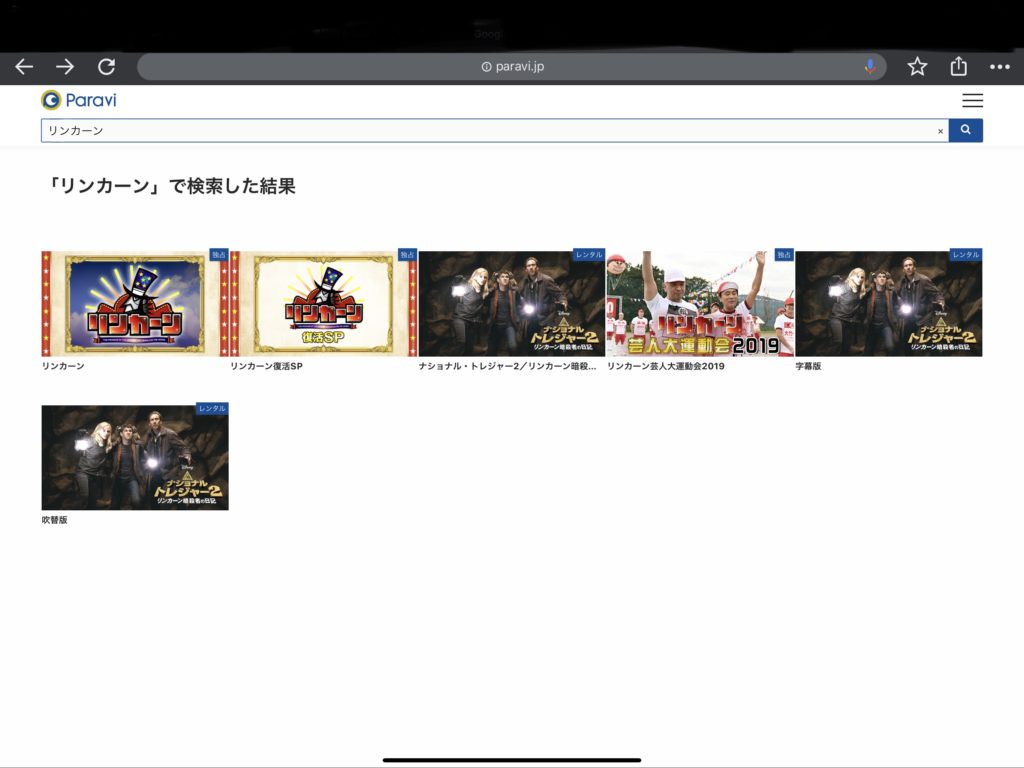
Task: Open the 字幕版 movie thumbnail
Action: 889,304
